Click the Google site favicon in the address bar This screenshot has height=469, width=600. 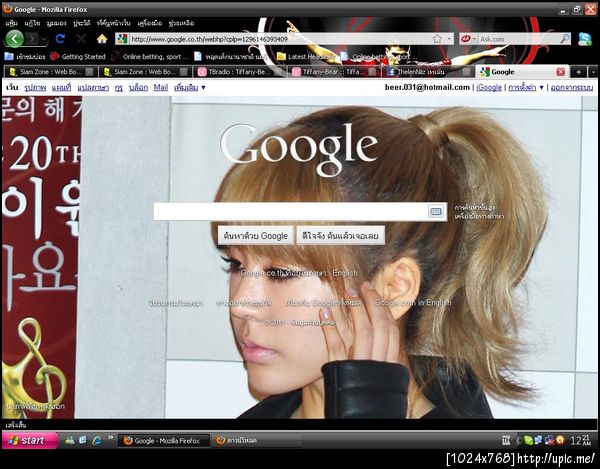[x=122, y=39]
